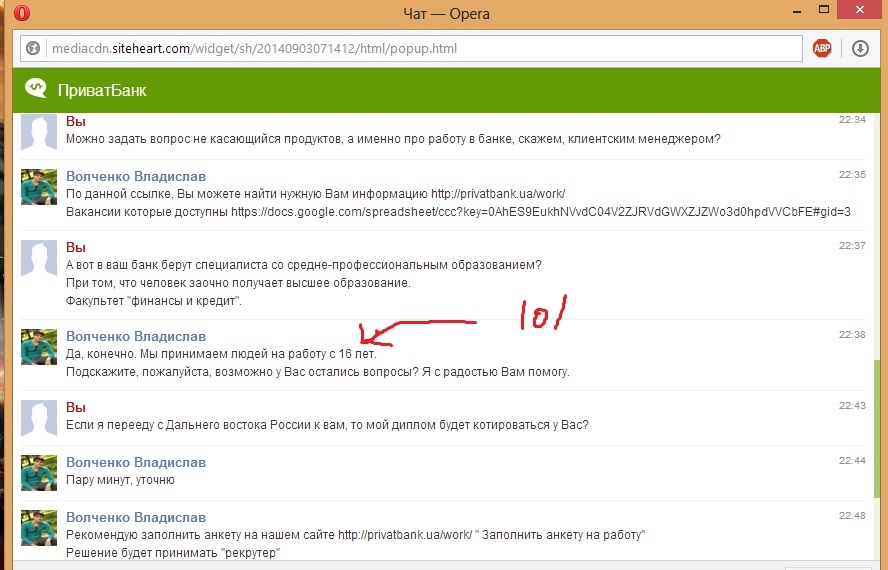Click line 'При том, что человек заочно...'
This screenshot has width=888, height=570.
[x=238, y=283]
